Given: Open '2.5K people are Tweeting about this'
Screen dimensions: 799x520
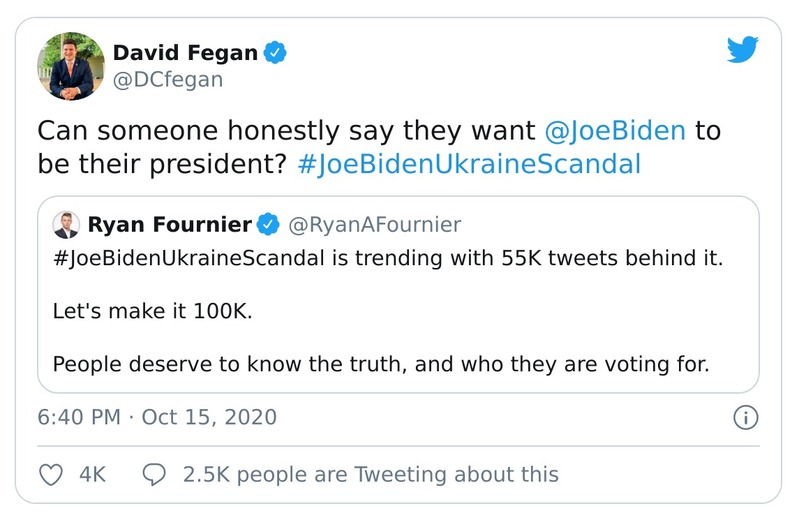Looking at the screenshot, I should click(x=370, y=474).
